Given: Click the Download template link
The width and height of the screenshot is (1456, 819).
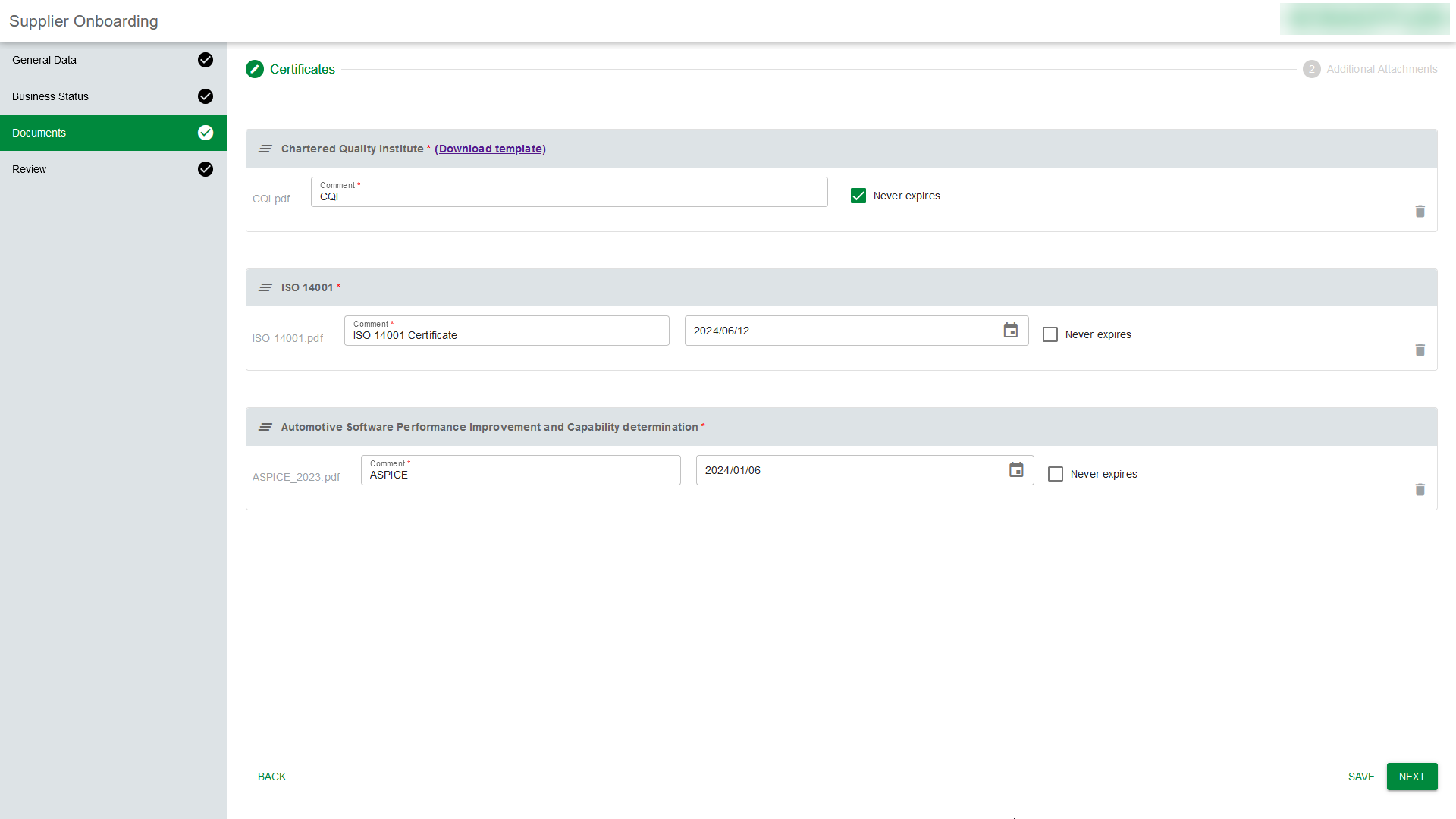Looking at the screenshot, I should 490,149.
